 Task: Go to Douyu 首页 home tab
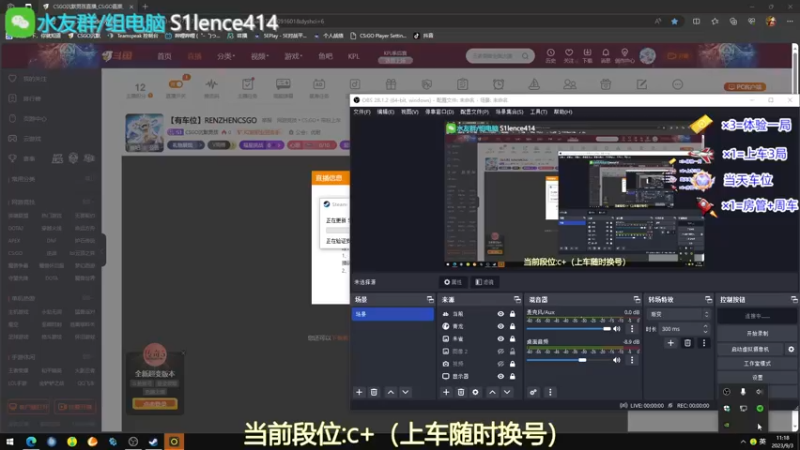coord(164,56)
